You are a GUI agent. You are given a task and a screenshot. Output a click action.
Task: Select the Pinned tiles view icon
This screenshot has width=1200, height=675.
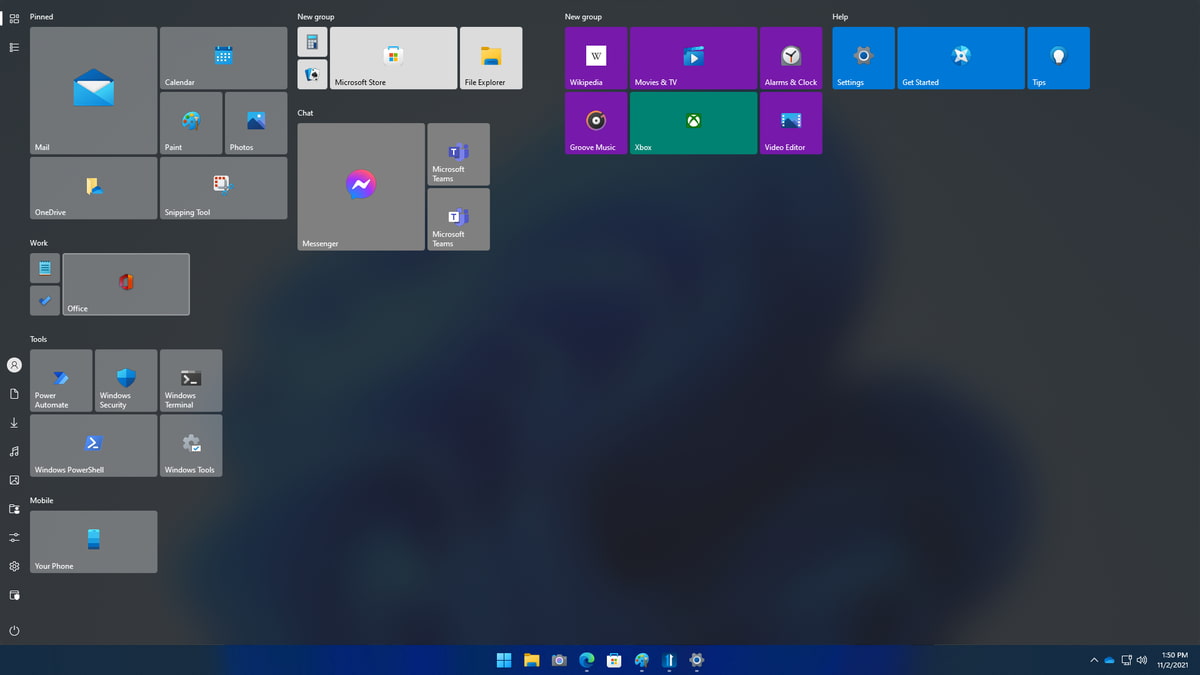pos(14,18)
